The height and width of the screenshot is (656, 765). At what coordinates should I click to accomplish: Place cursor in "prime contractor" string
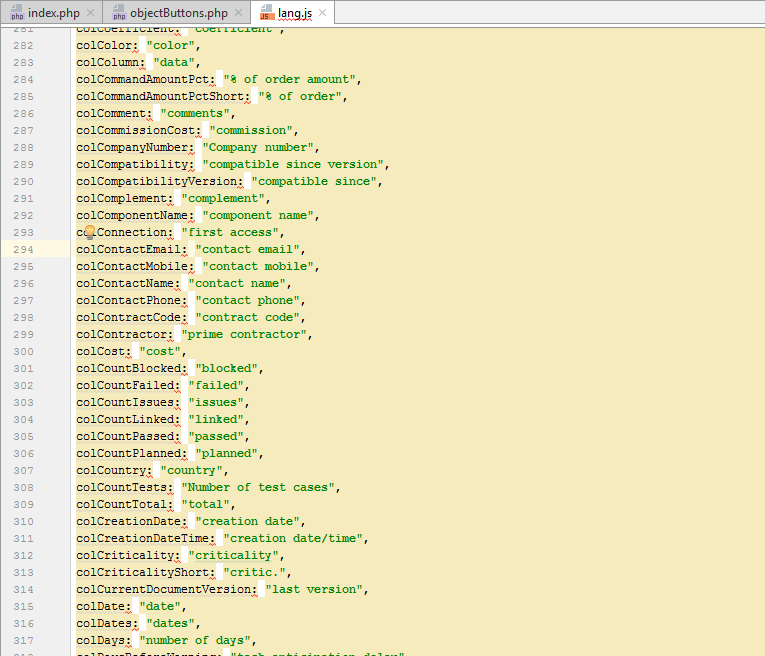(247, 334)
